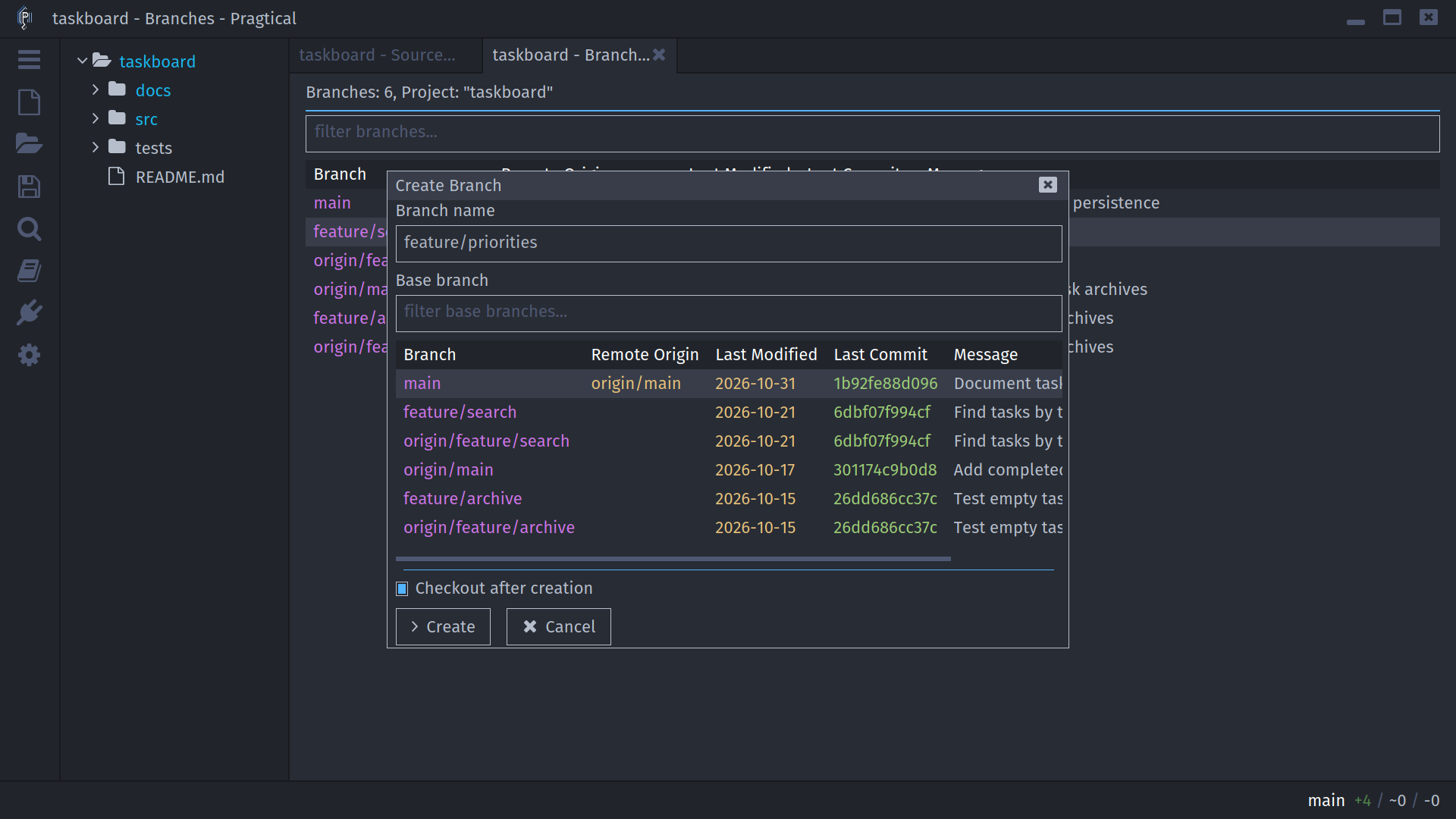1456x819 pixels.
Task: Click commit hash 1b92fe88d096
Action: coord(885,384)
